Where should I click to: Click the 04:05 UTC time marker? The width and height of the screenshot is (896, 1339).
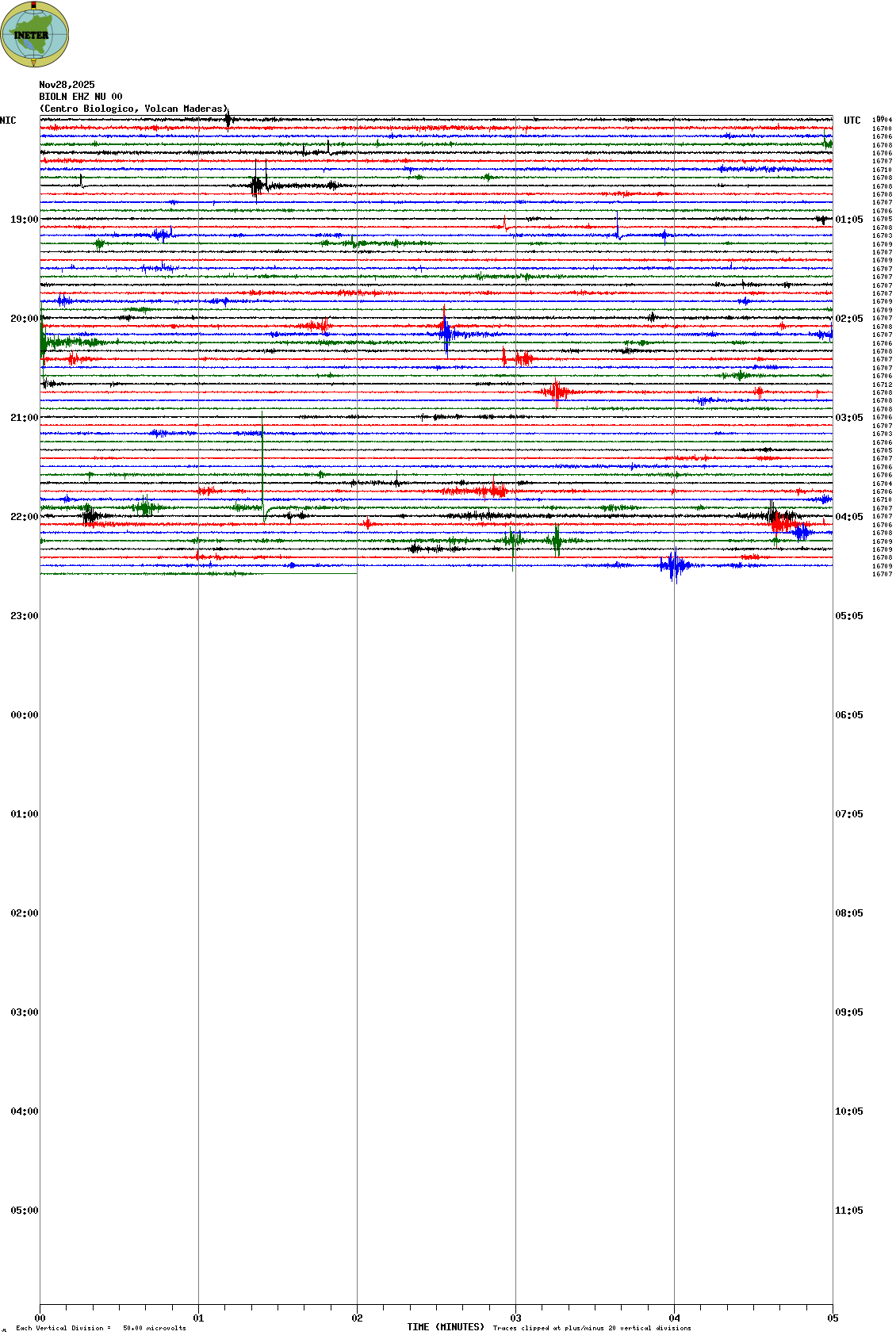coord(848,517)
